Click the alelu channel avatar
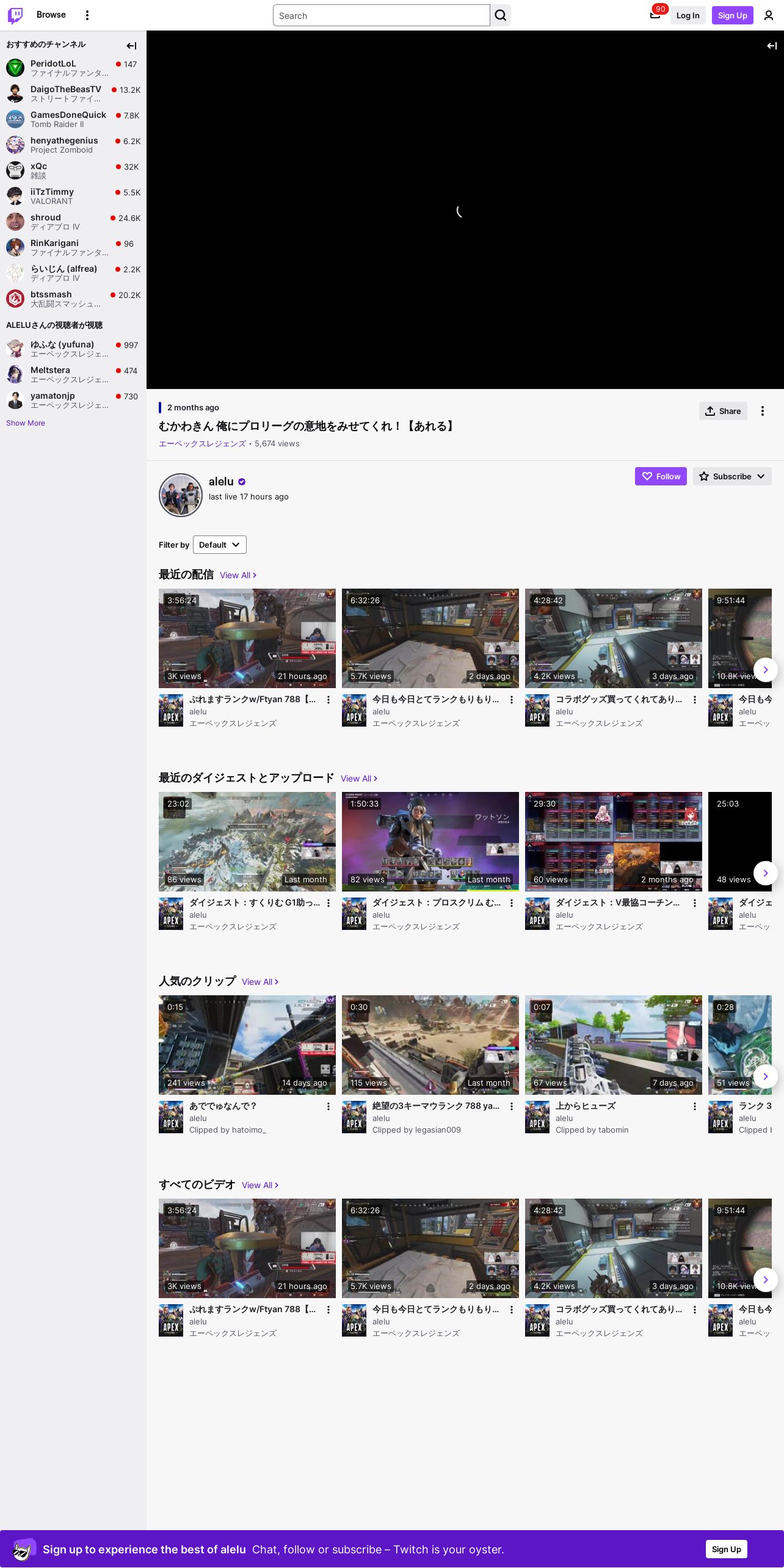Image resolution: width=784 pixels, height=1568 pixels. tap(181, 495)
